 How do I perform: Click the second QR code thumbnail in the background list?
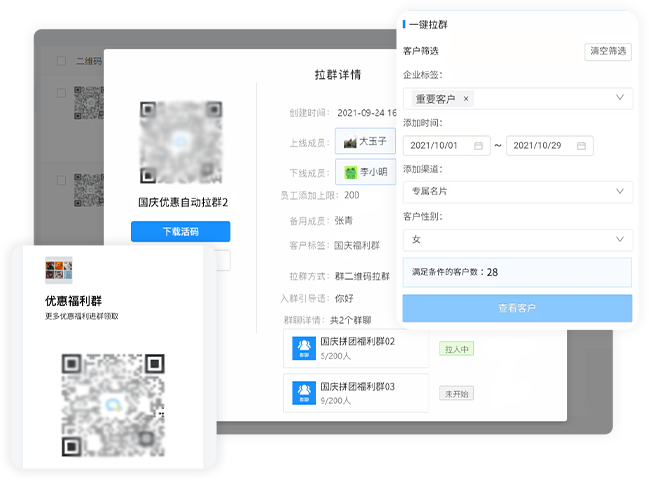(x=89, y=190)
